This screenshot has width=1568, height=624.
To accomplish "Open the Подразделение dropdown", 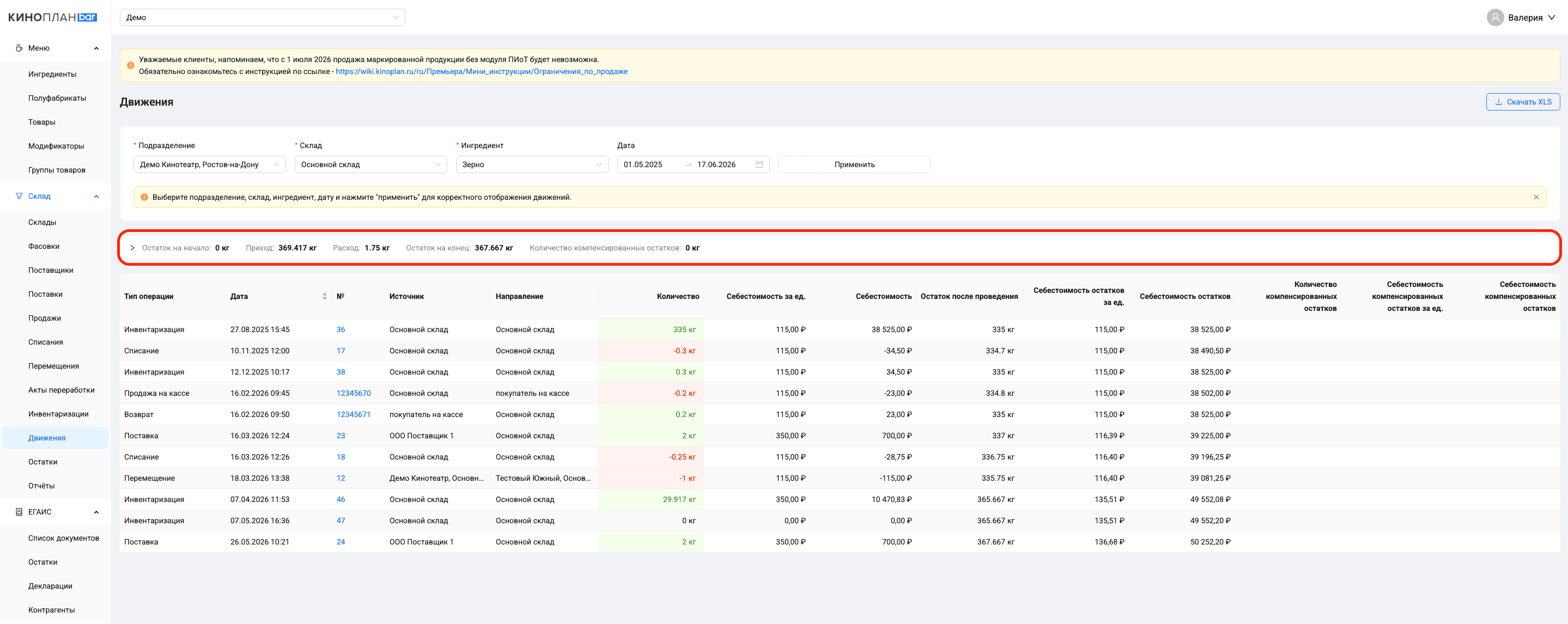I will (x=209, y=165).
